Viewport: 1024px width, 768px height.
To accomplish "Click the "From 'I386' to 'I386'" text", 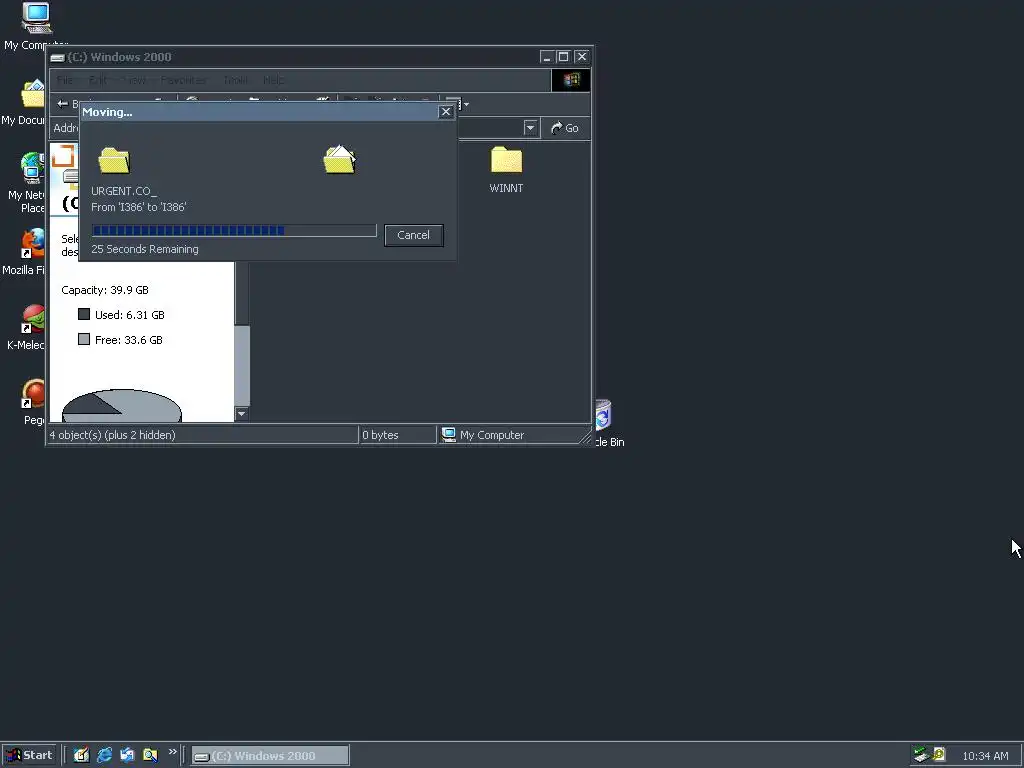I will (x=138, y=207).
